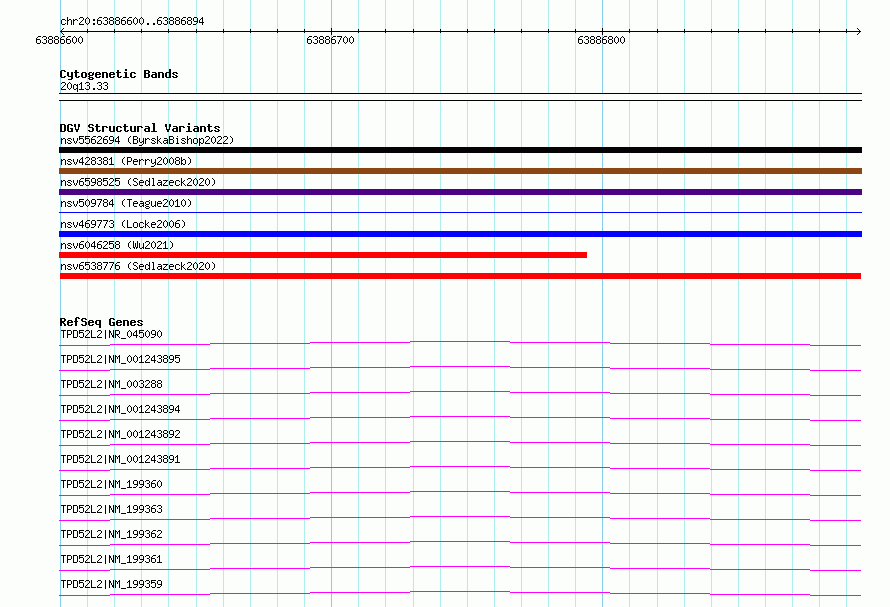Select the shorter red nsv6046258 bar

coord(323,255)
